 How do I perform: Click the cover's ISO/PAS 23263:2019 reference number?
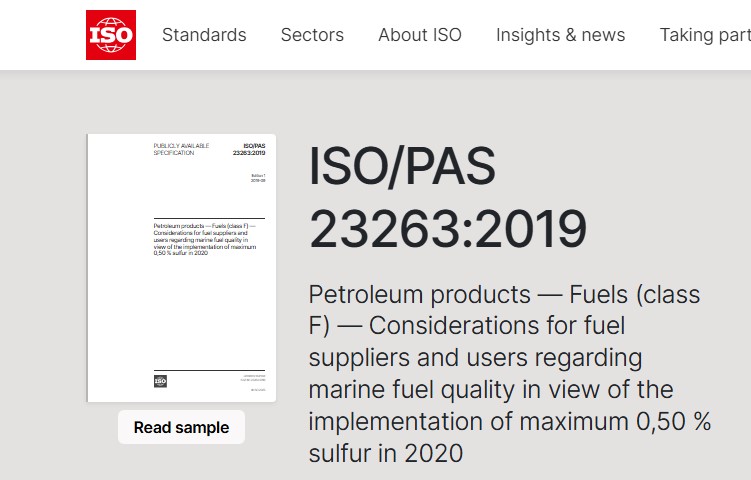[249, 149]
